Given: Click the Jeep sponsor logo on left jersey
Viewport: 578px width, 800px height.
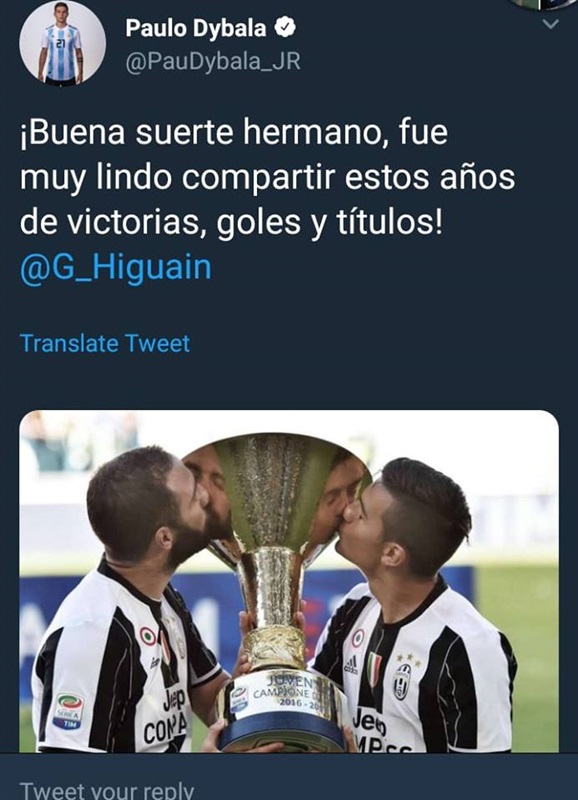Looking at the screenshot, I should (174, 702).
